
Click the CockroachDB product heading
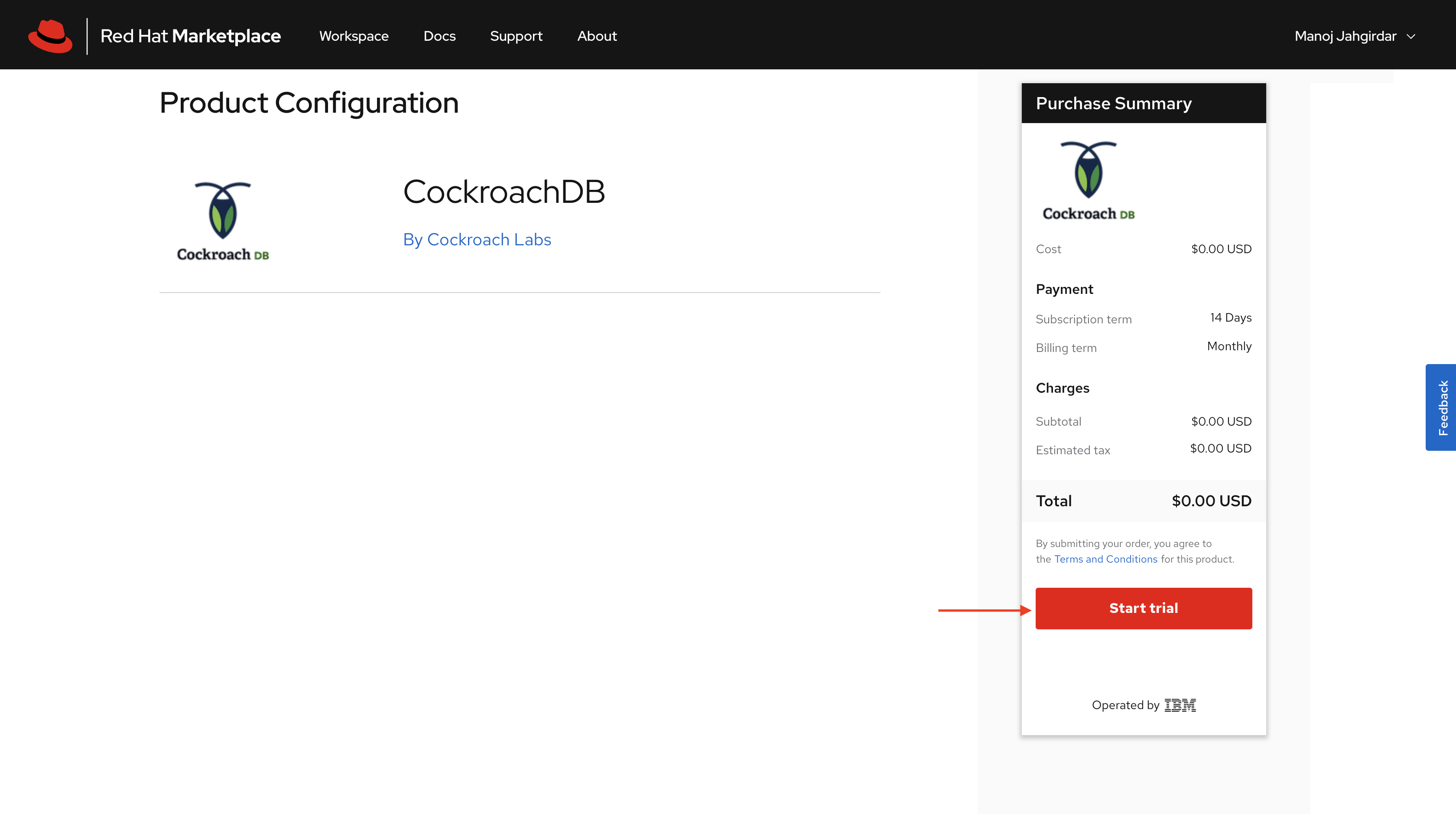pos(504,192)
